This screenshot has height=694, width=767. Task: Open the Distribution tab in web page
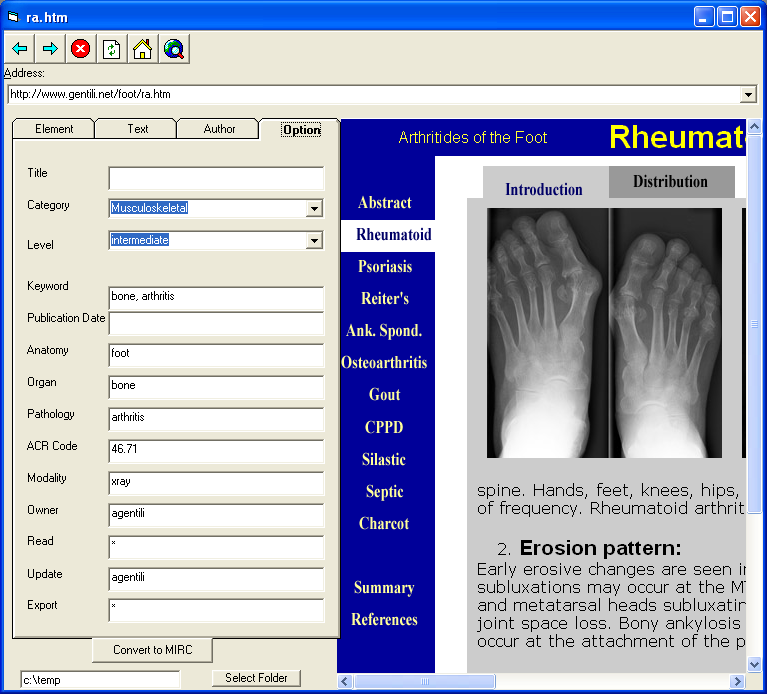coord(671,181)
